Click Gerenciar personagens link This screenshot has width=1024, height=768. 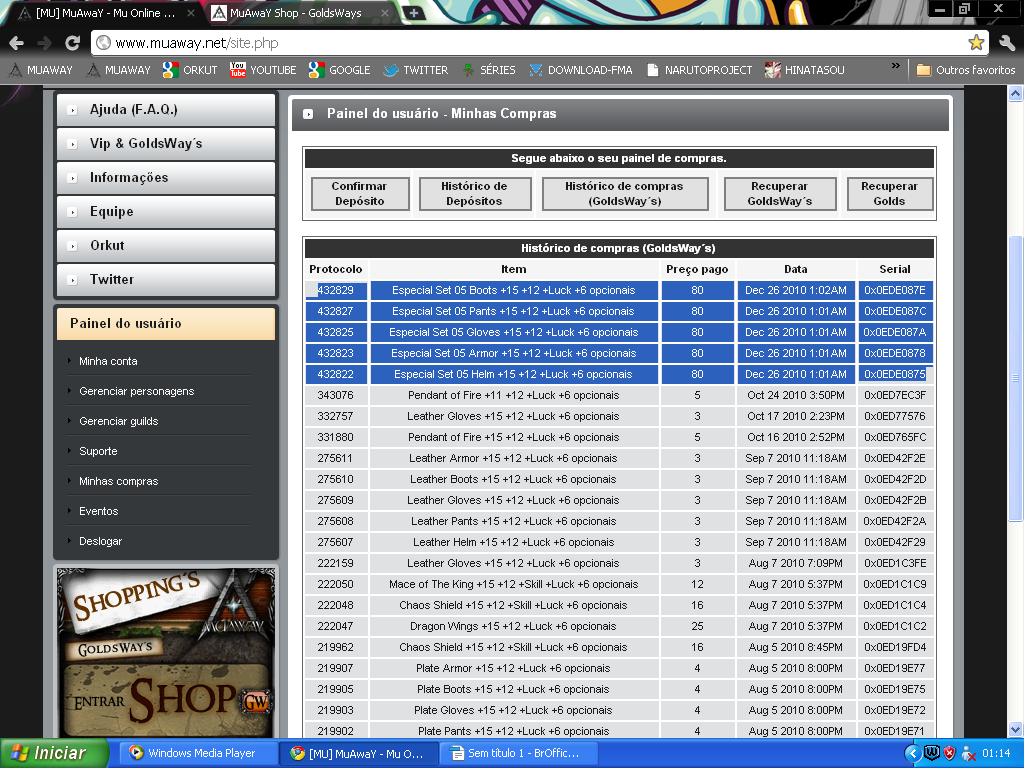[x=136, y=391]
